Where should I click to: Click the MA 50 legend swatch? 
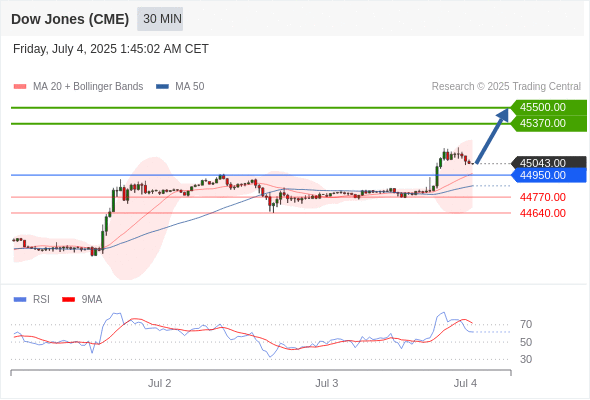coord(163,87)
